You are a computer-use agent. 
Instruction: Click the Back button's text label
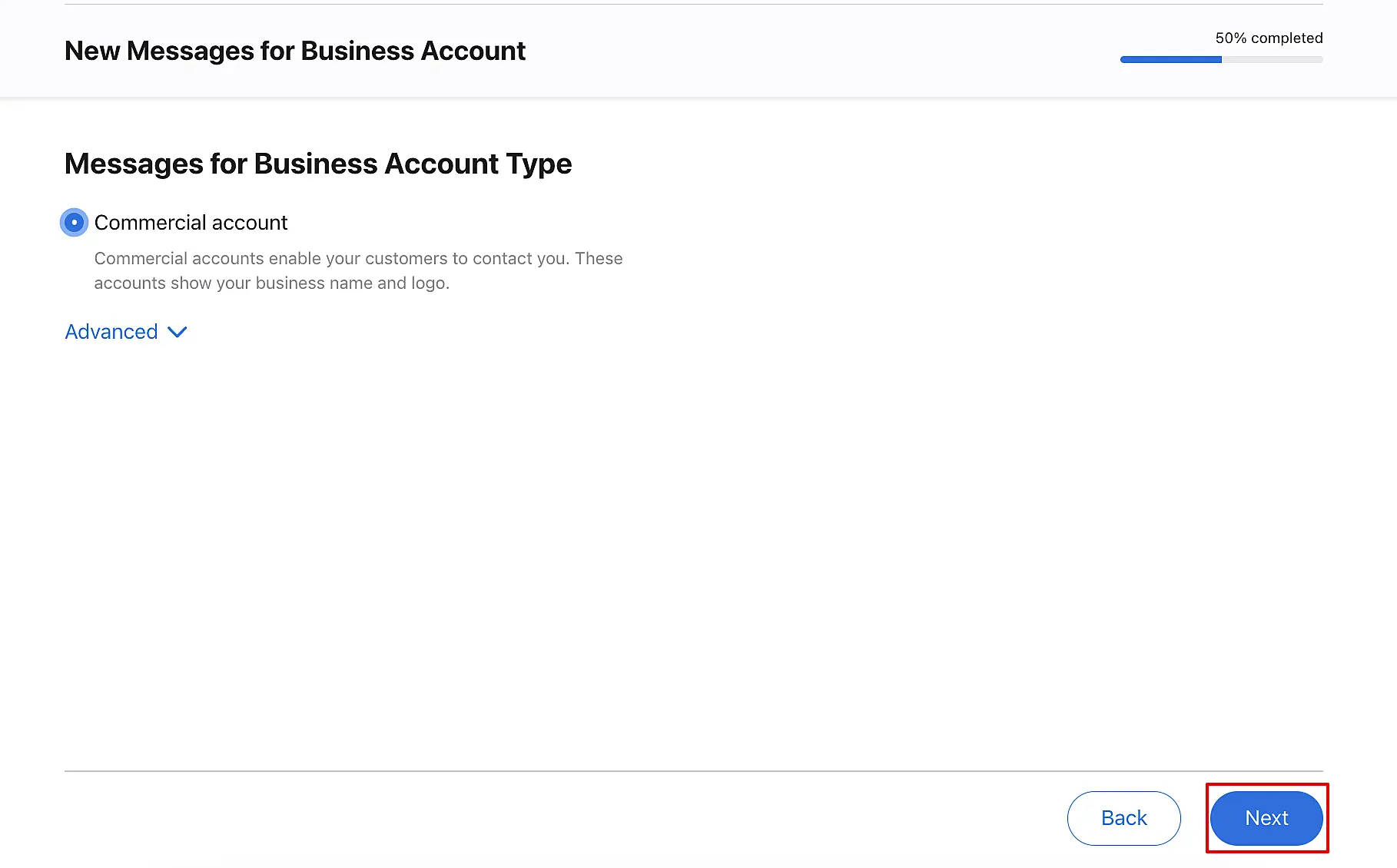1123,818
